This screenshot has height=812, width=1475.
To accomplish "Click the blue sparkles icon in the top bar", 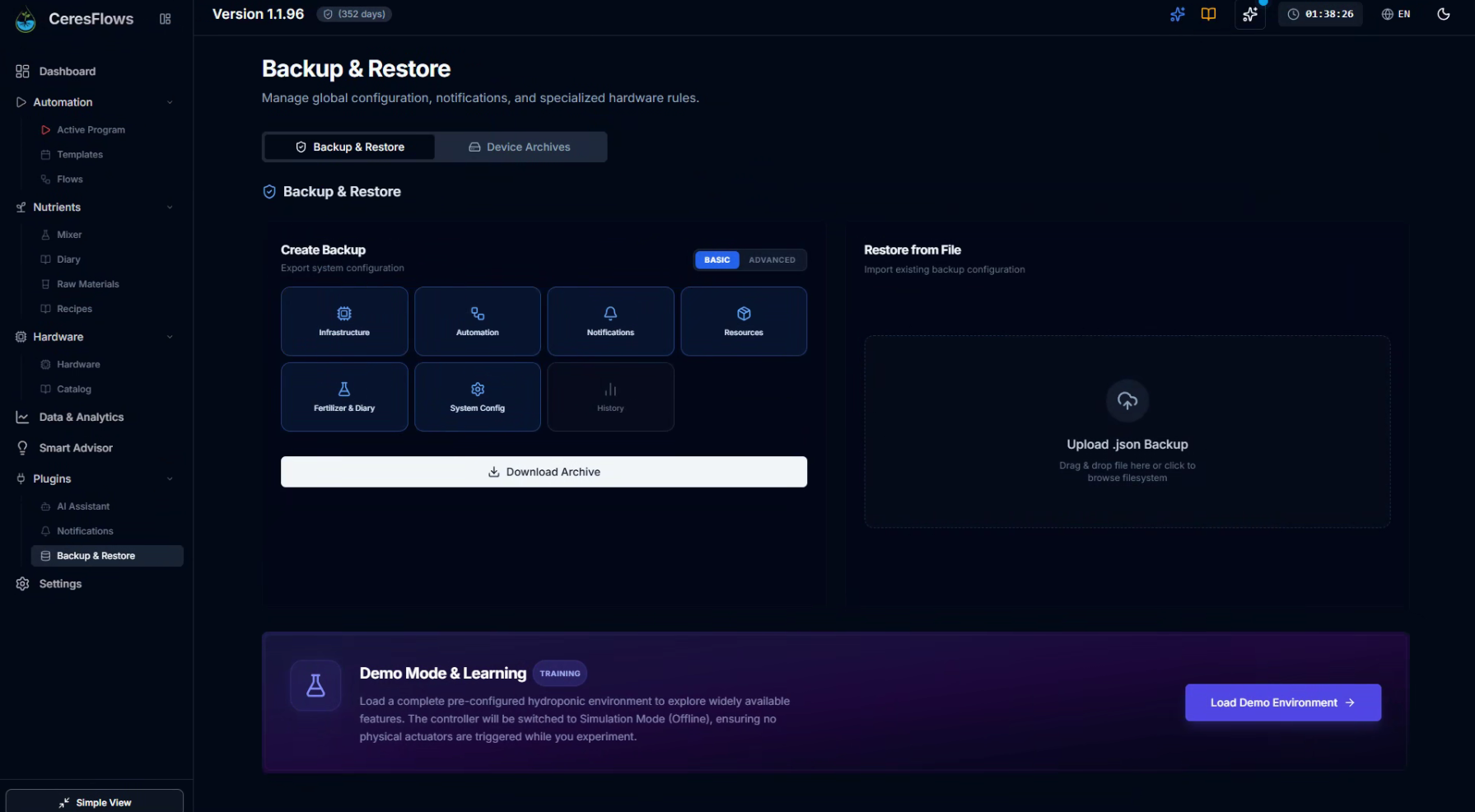I will click(x=1178, y=14).
